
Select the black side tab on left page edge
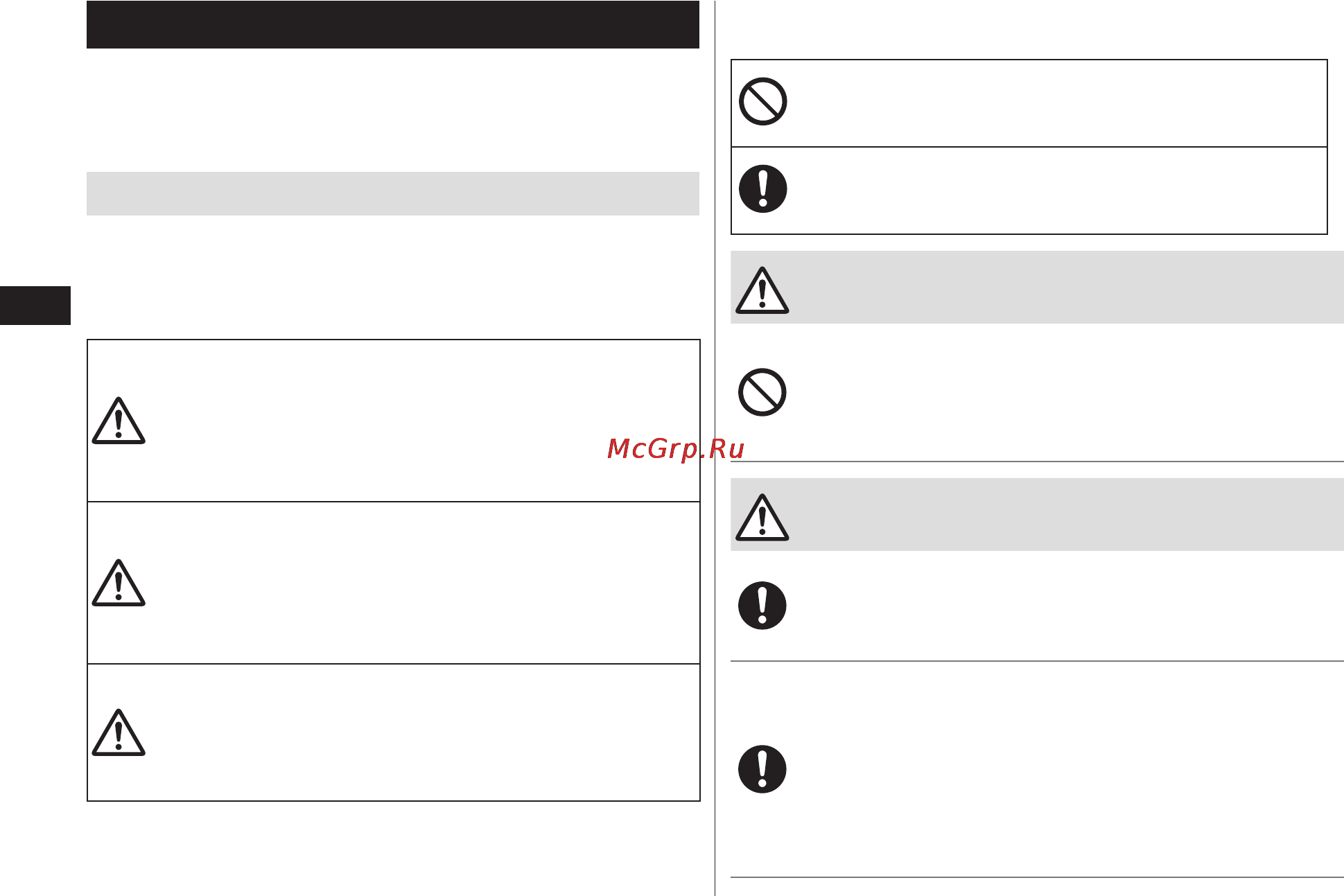[x=35, y=305]
